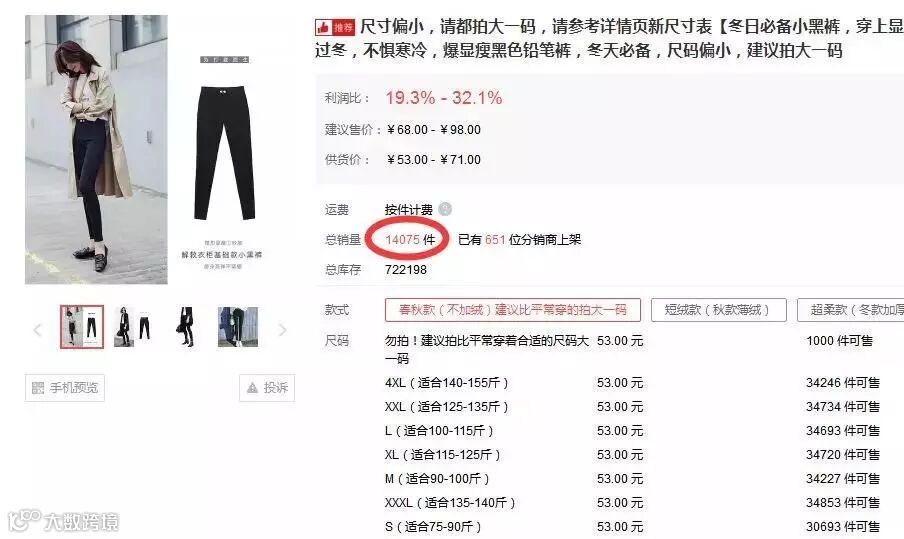Click the 投诉 complaint warning button

(267, 387)
